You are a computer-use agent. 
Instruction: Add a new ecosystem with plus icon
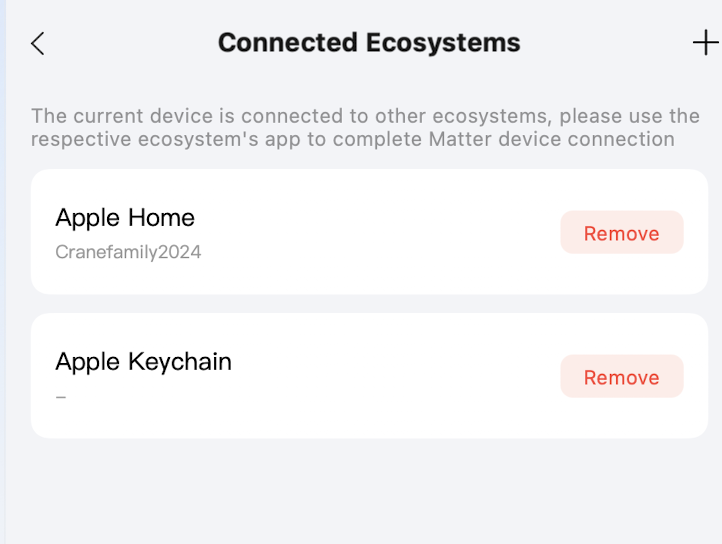point(705,42)
